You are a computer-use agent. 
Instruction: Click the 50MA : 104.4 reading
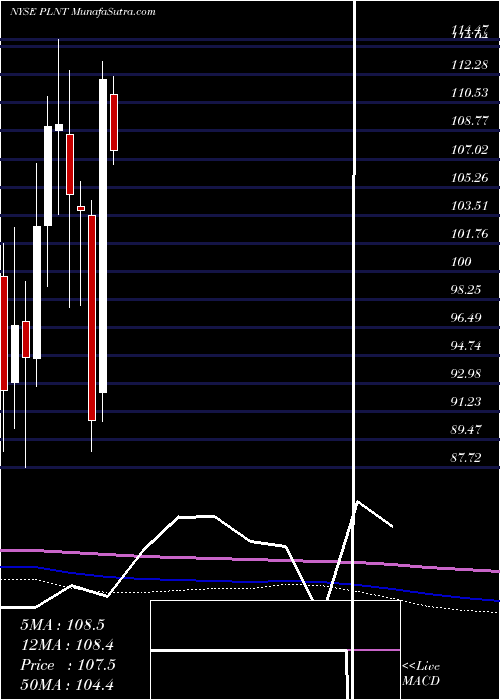point(69,685)
